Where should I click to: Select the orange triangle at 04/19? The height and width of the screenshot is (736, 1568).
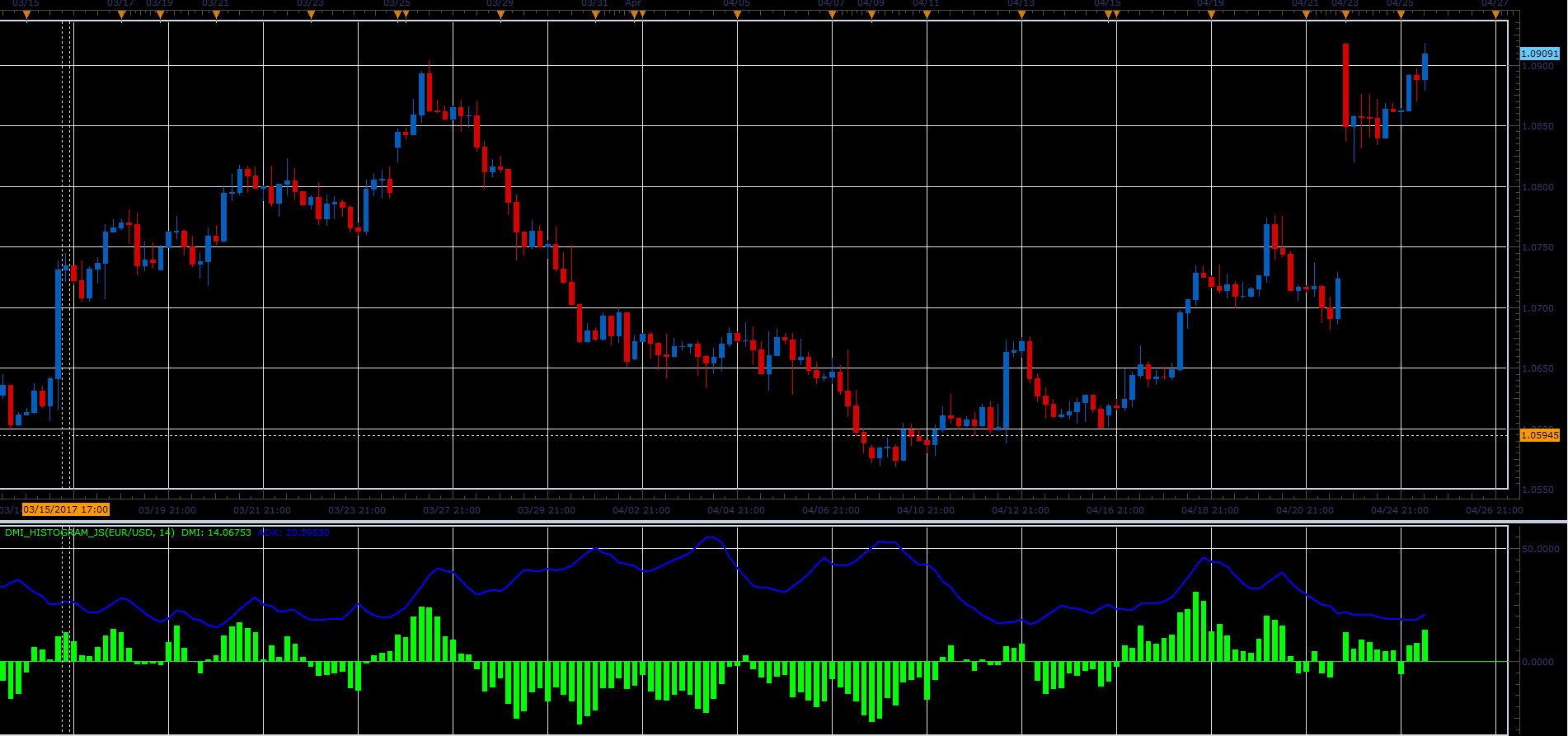click(1211, 15)
